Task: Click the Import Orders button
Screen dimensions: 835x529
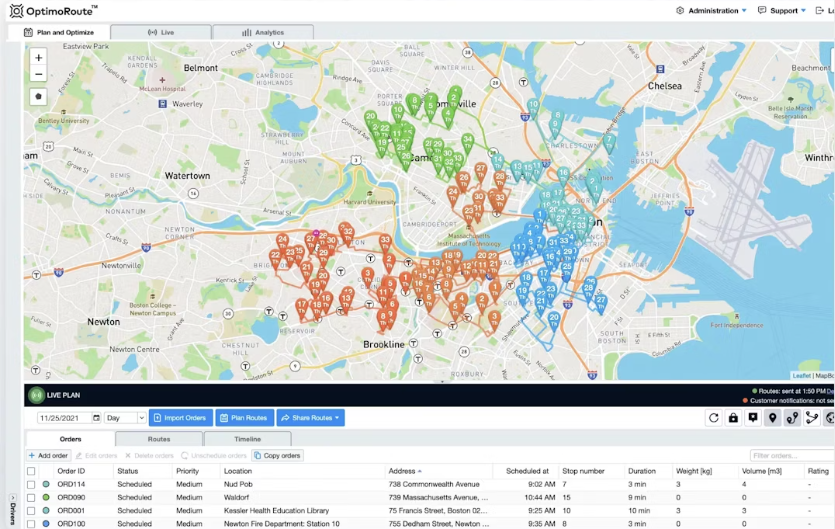Action: coord(181,418)
